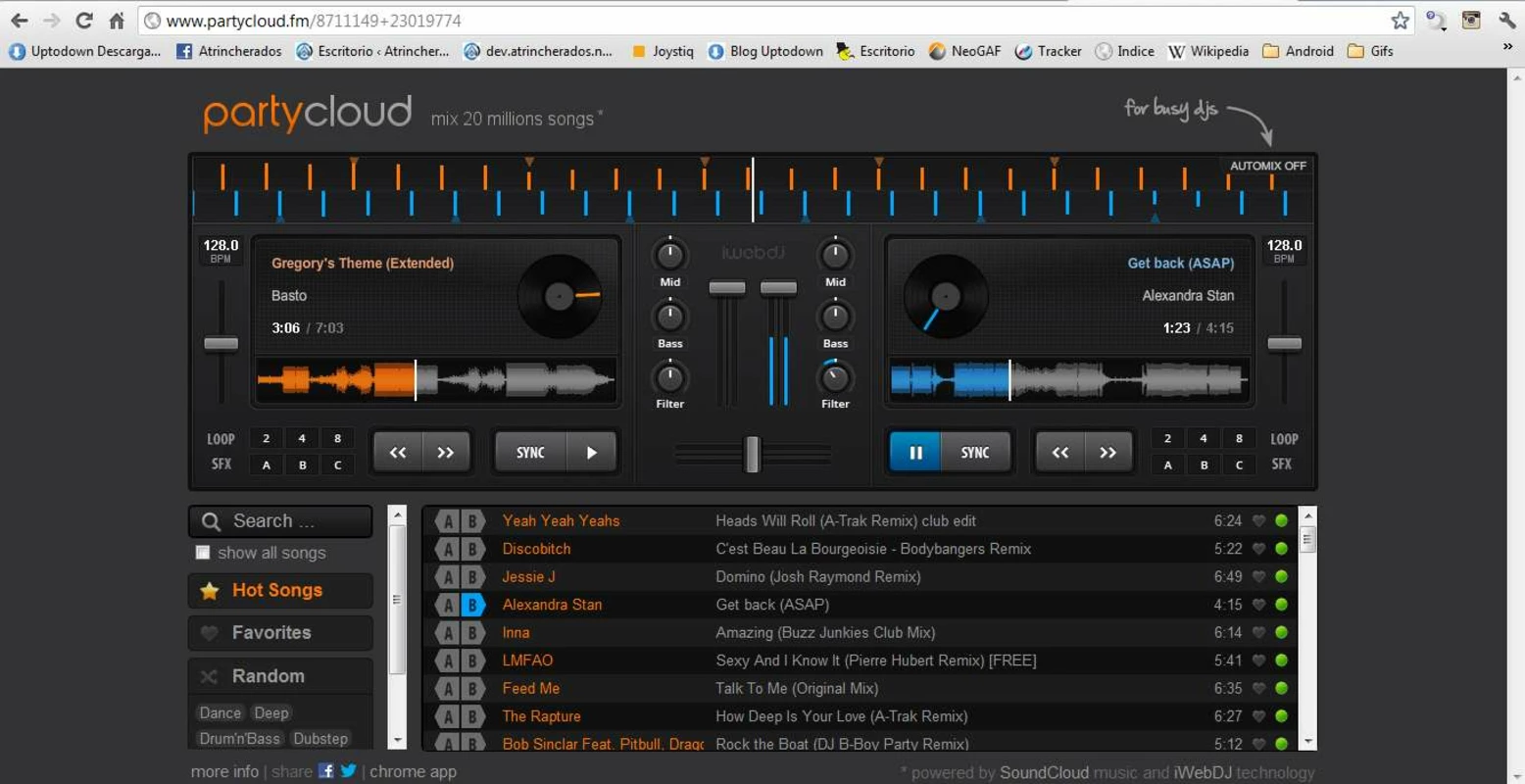The height and width of the screenshot is (784, 1525).
Task: Open the Android bookmarks folder
Action: point(1298,51)
